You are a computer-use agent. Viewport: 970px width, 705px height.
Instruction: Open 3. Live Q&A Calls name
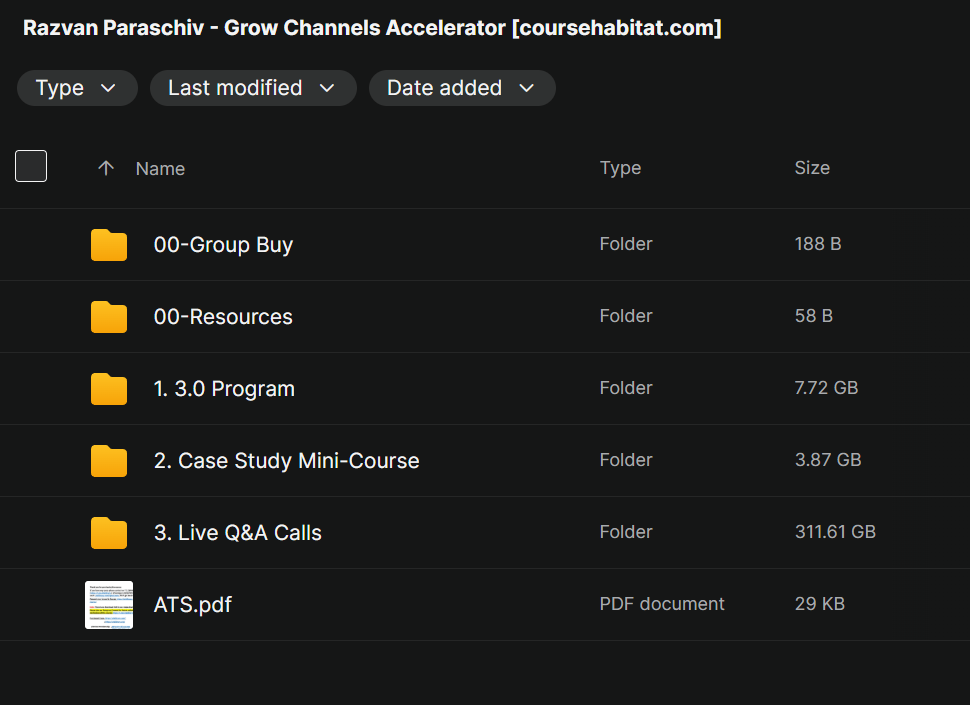click(238, 533)
